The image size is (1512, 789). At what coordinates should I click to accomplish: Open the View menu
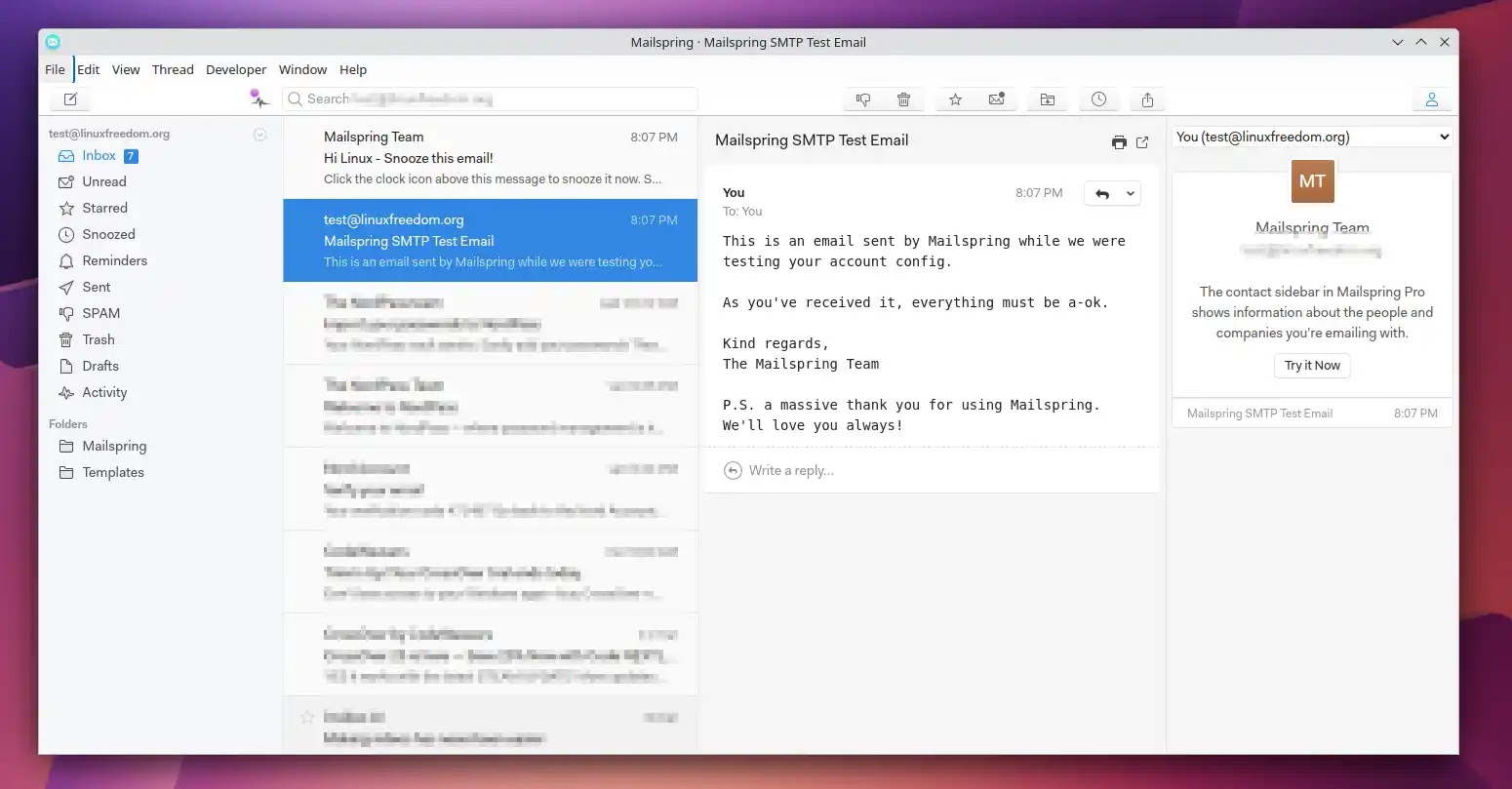126,70
